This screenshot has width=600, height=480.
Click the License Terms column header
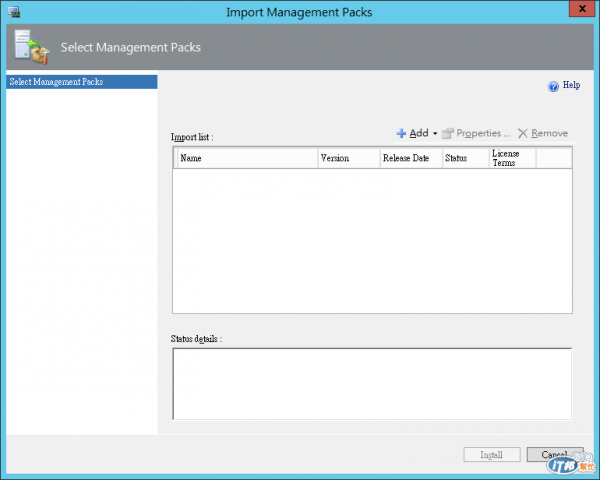pyautogui.click(x=512, y=158)
